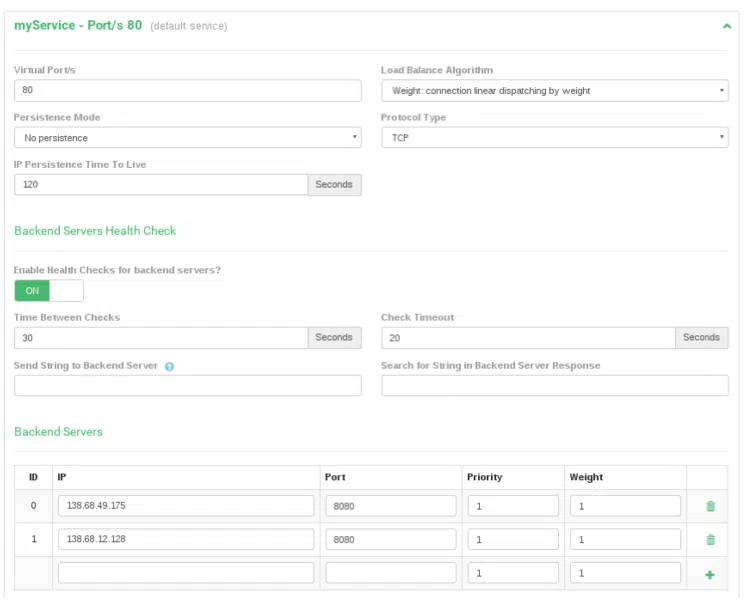747x605 pixels.
Task: Open the Persistence Mode dropdown
Action: point(187,138)
